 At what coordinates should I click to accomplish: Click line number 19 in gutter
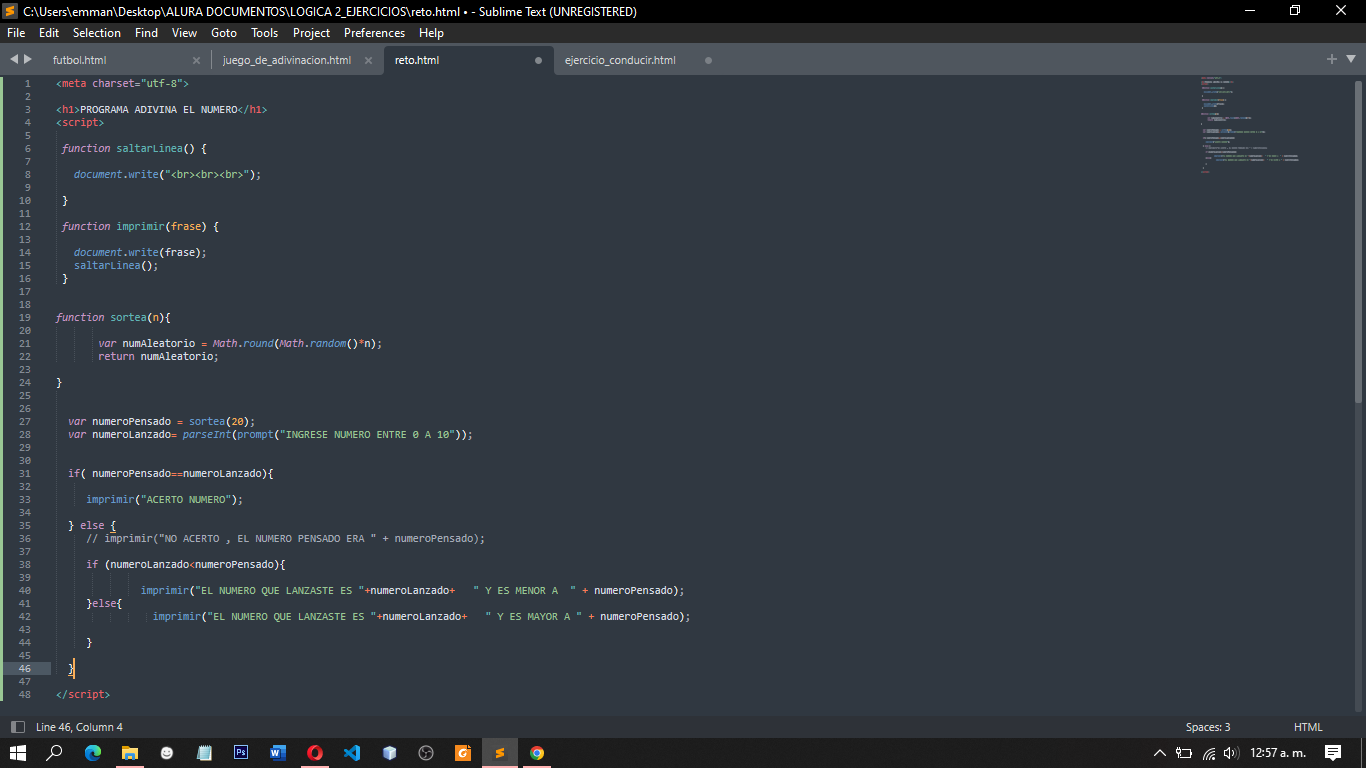[25, 317]
